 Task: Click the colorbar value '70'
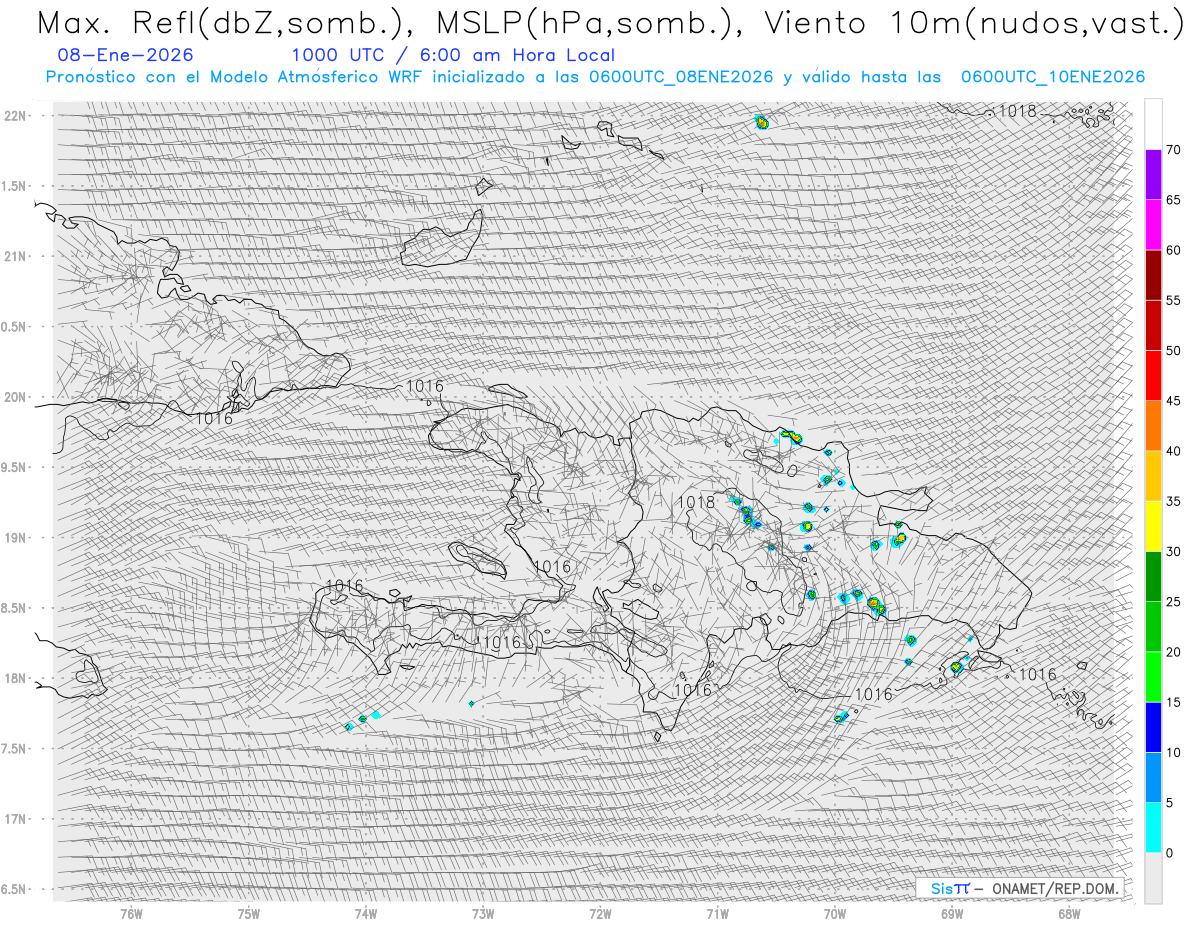tap(1173, 150)
